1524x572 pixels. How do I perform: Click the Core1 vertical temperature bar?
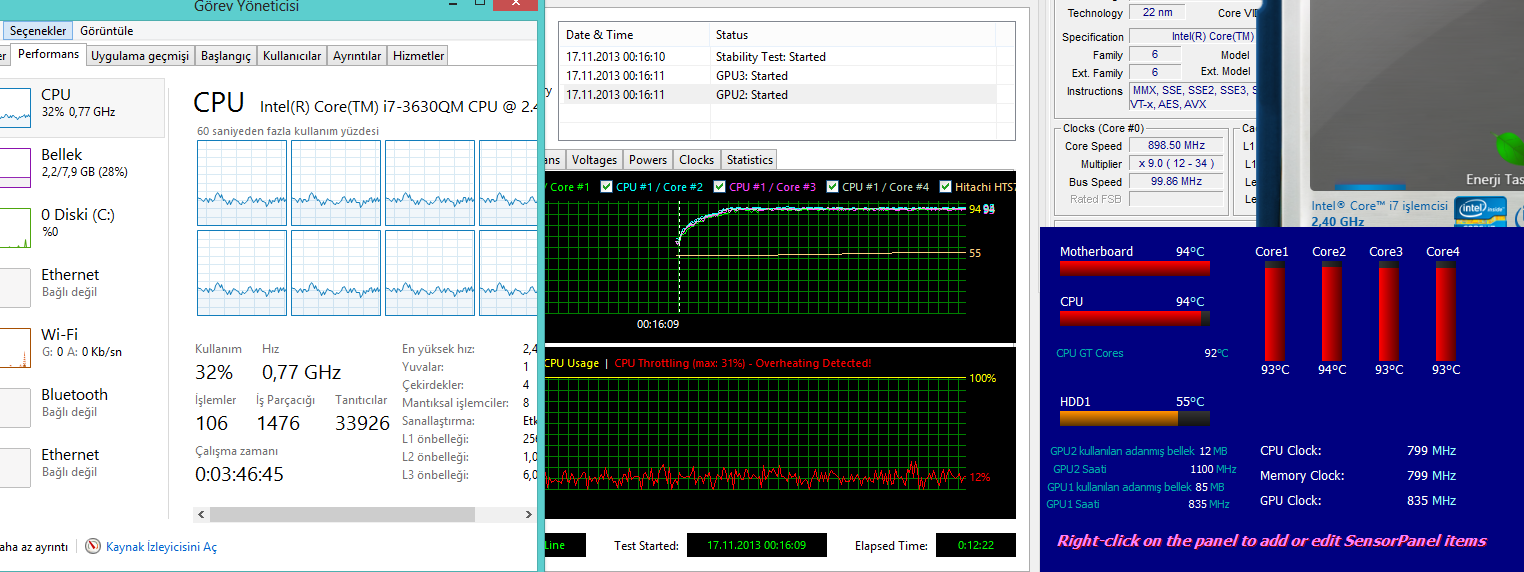(1274, 312)
